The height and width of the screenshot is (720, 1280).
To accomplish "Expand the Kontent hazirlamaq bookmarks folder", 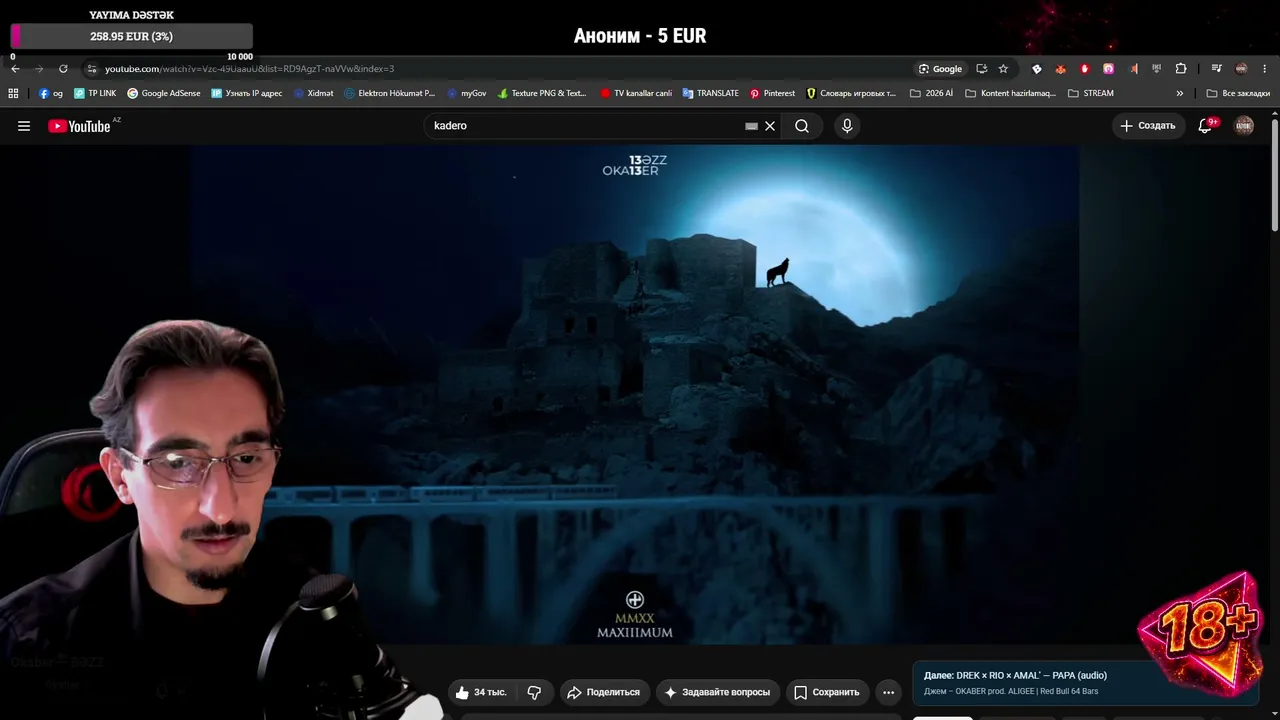I will [1011, 93].
